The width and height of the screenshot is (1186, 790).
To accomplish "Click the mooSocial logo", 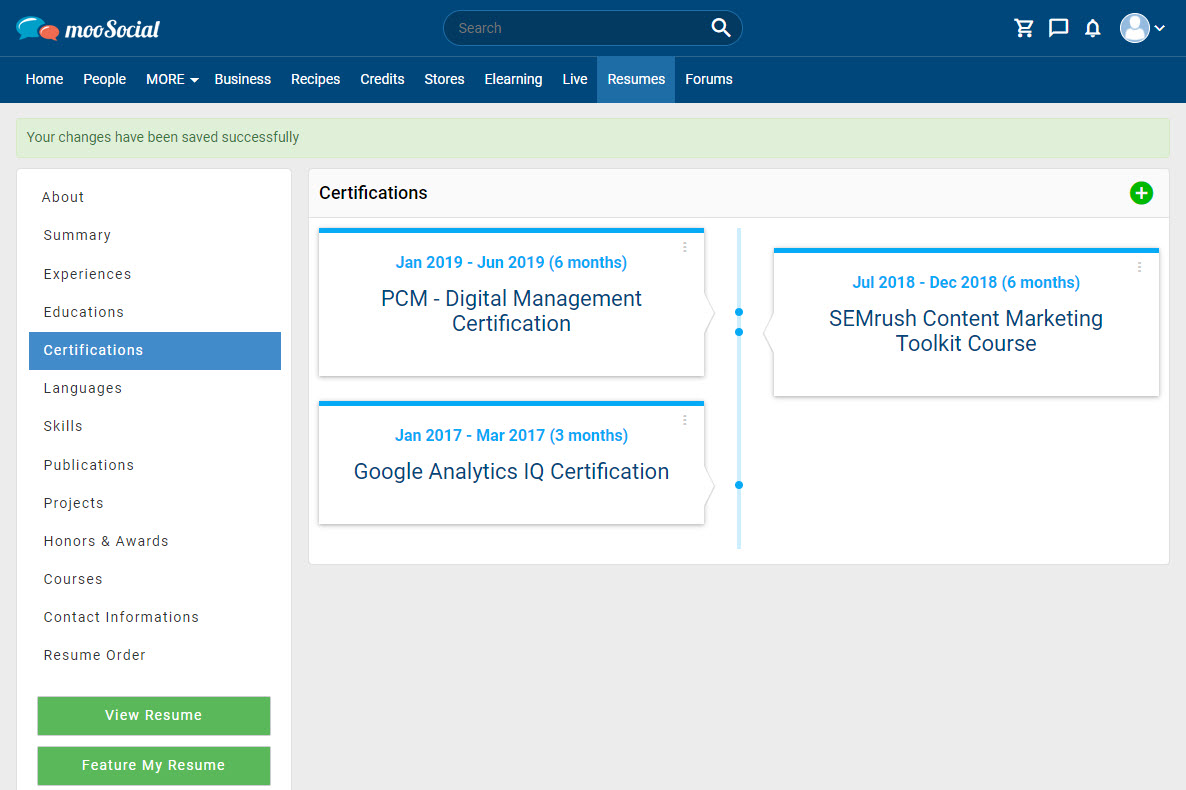I will pos(88,29).
